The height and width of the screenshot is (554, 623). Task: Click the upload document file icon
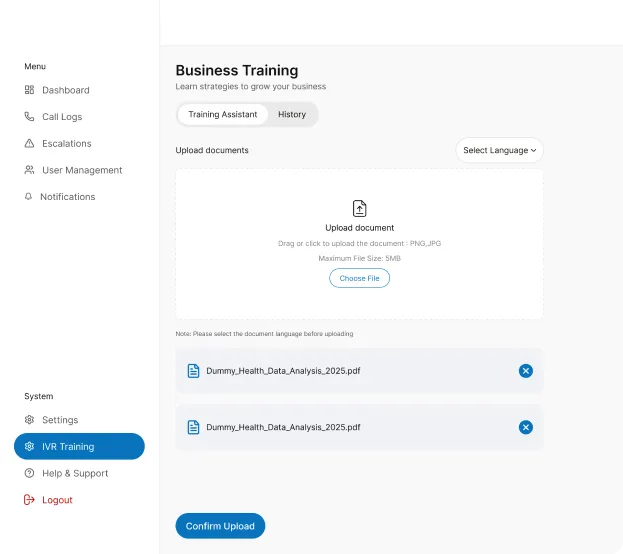point(359,208)
